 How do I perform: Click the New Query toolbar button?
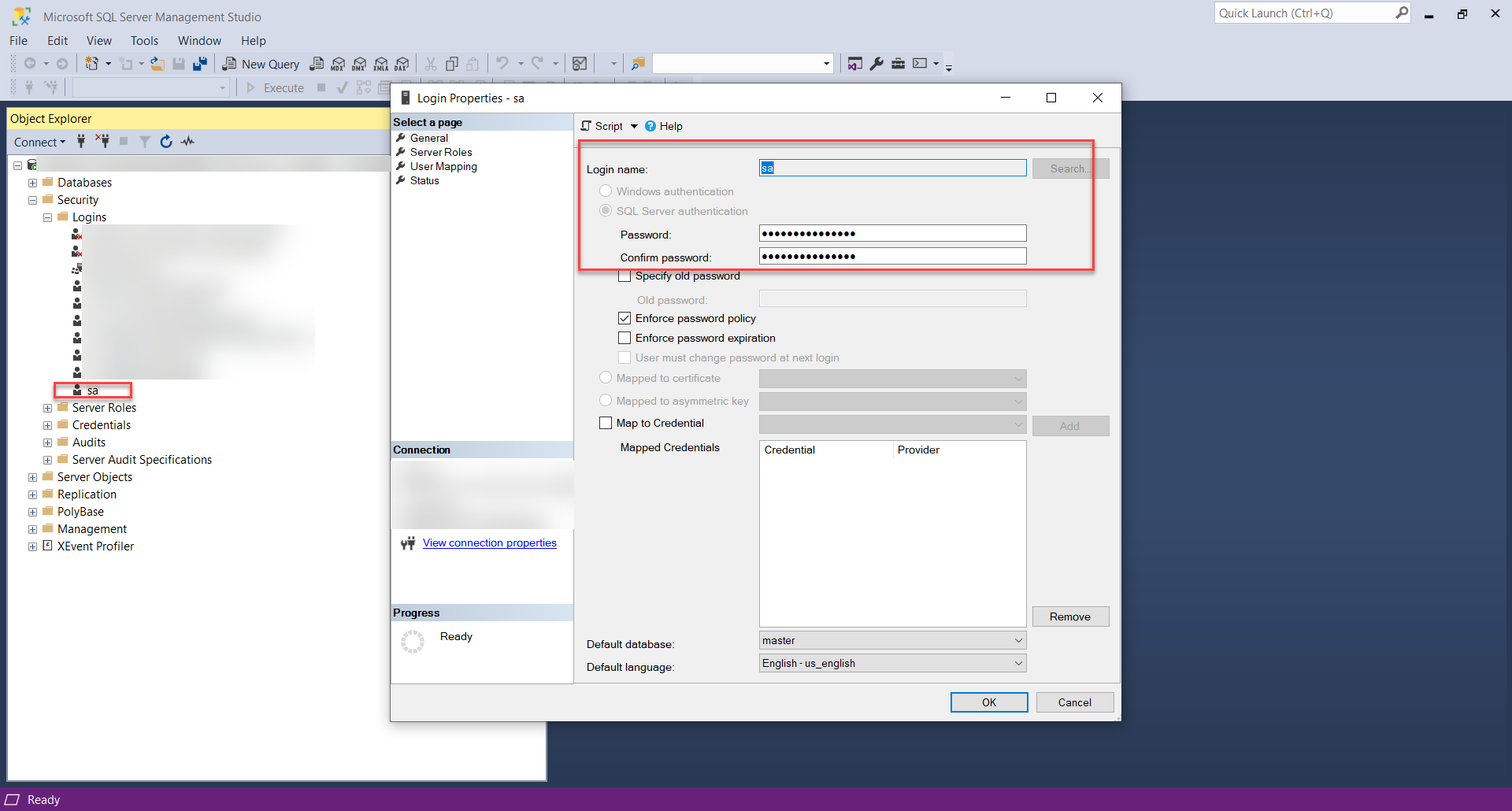(261, 65)
